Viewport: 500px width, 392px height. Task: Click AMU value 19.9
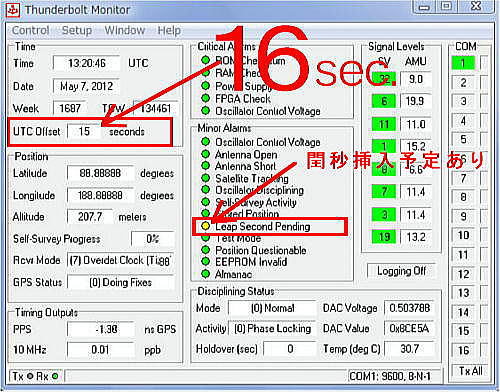[416, 101]
